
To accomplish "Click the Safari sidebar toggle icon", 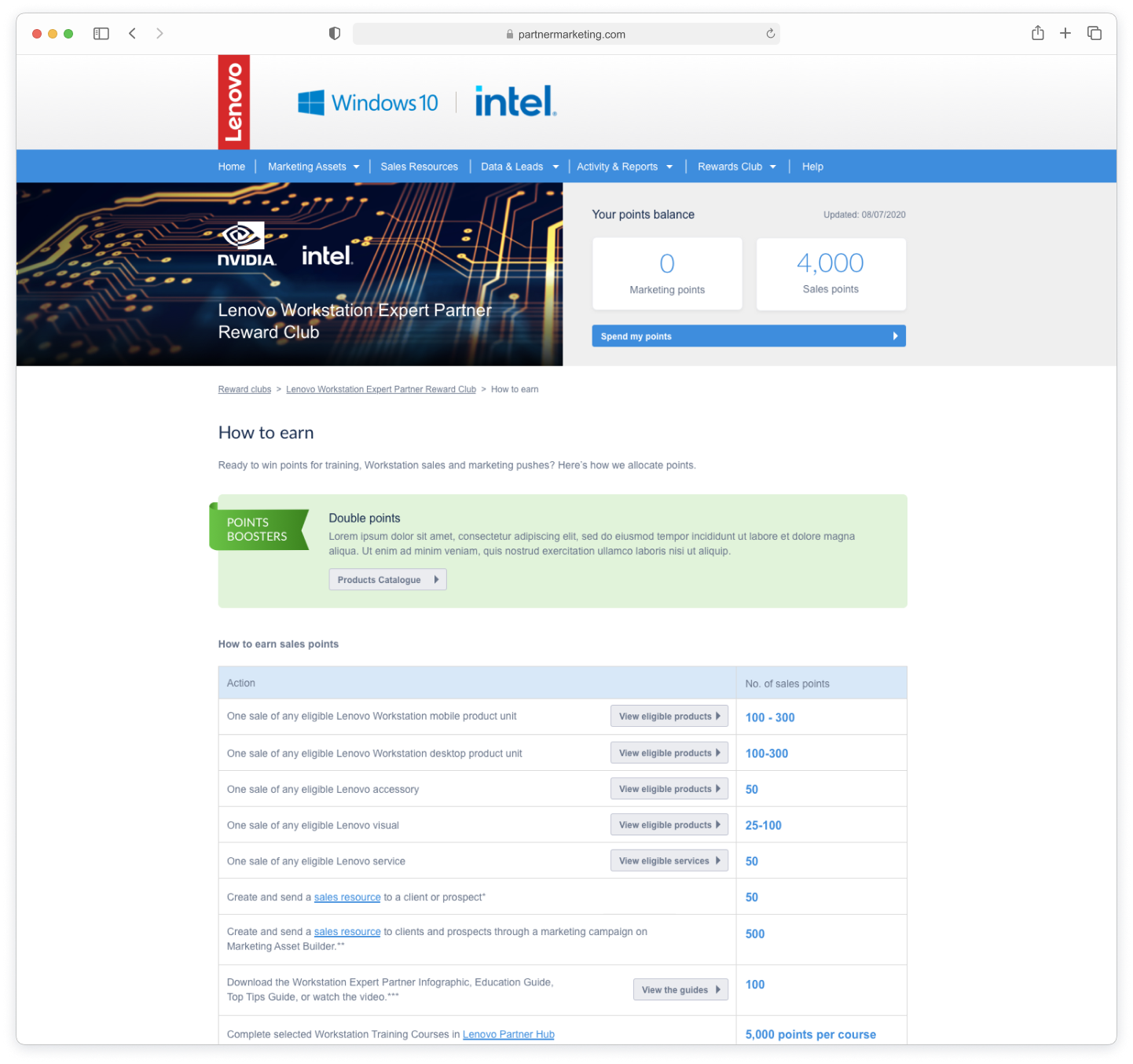I will (101, 34).
